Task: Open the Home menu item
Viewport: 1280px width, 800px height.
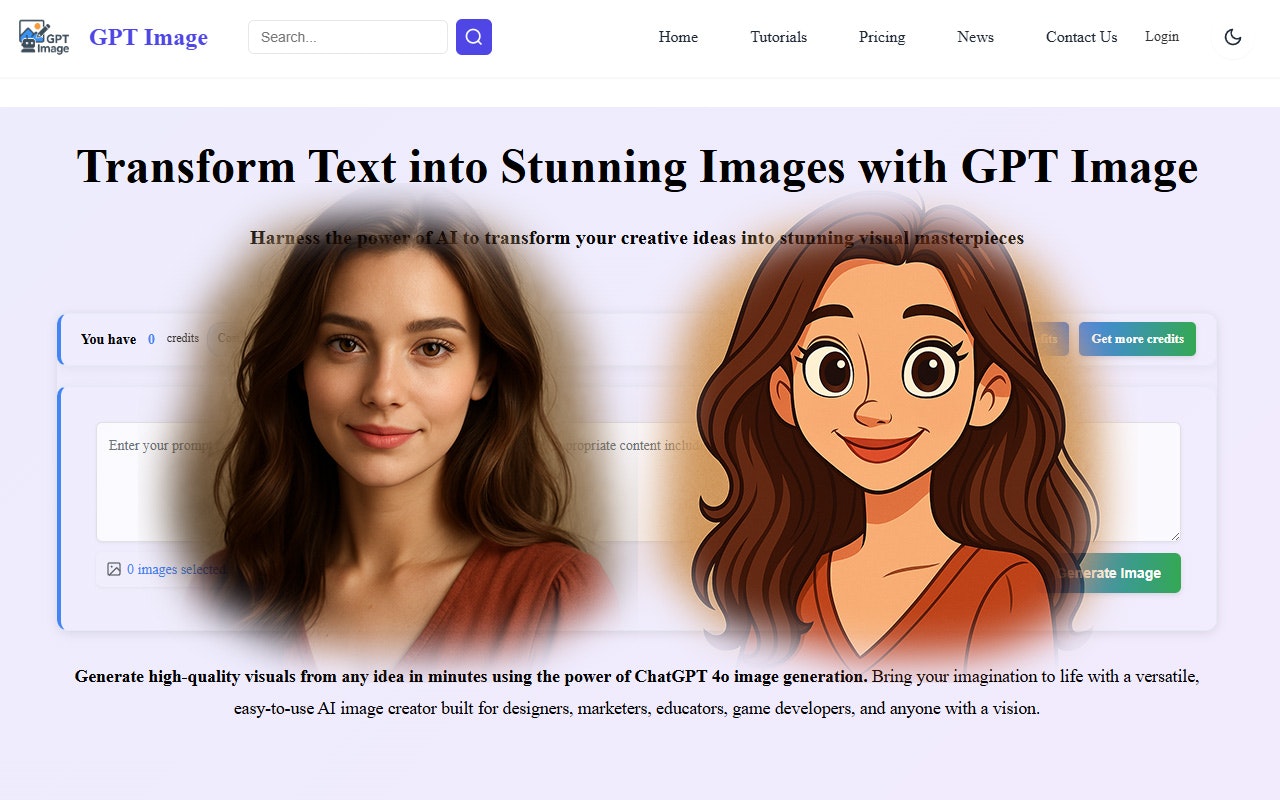Action: coord(678,37)
